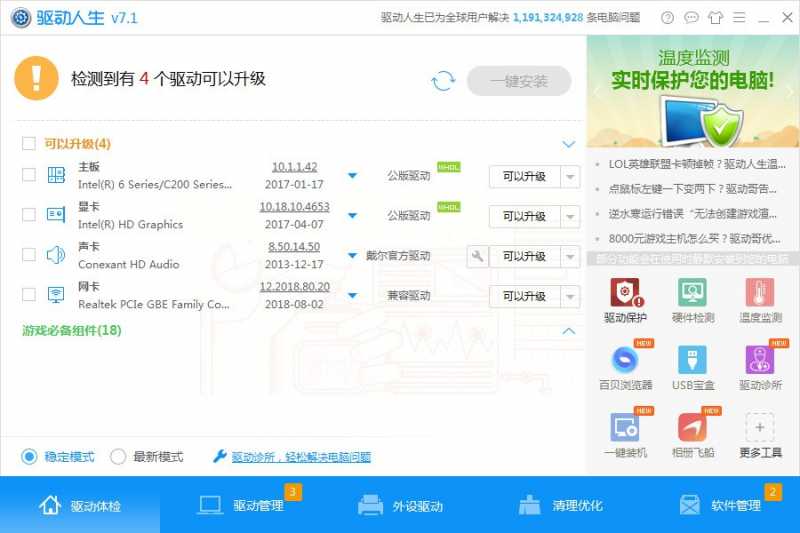This screenshot has height=533, width=800.
Task: Switch to 驱动管理 tab
Action: [x=240, y=505]
